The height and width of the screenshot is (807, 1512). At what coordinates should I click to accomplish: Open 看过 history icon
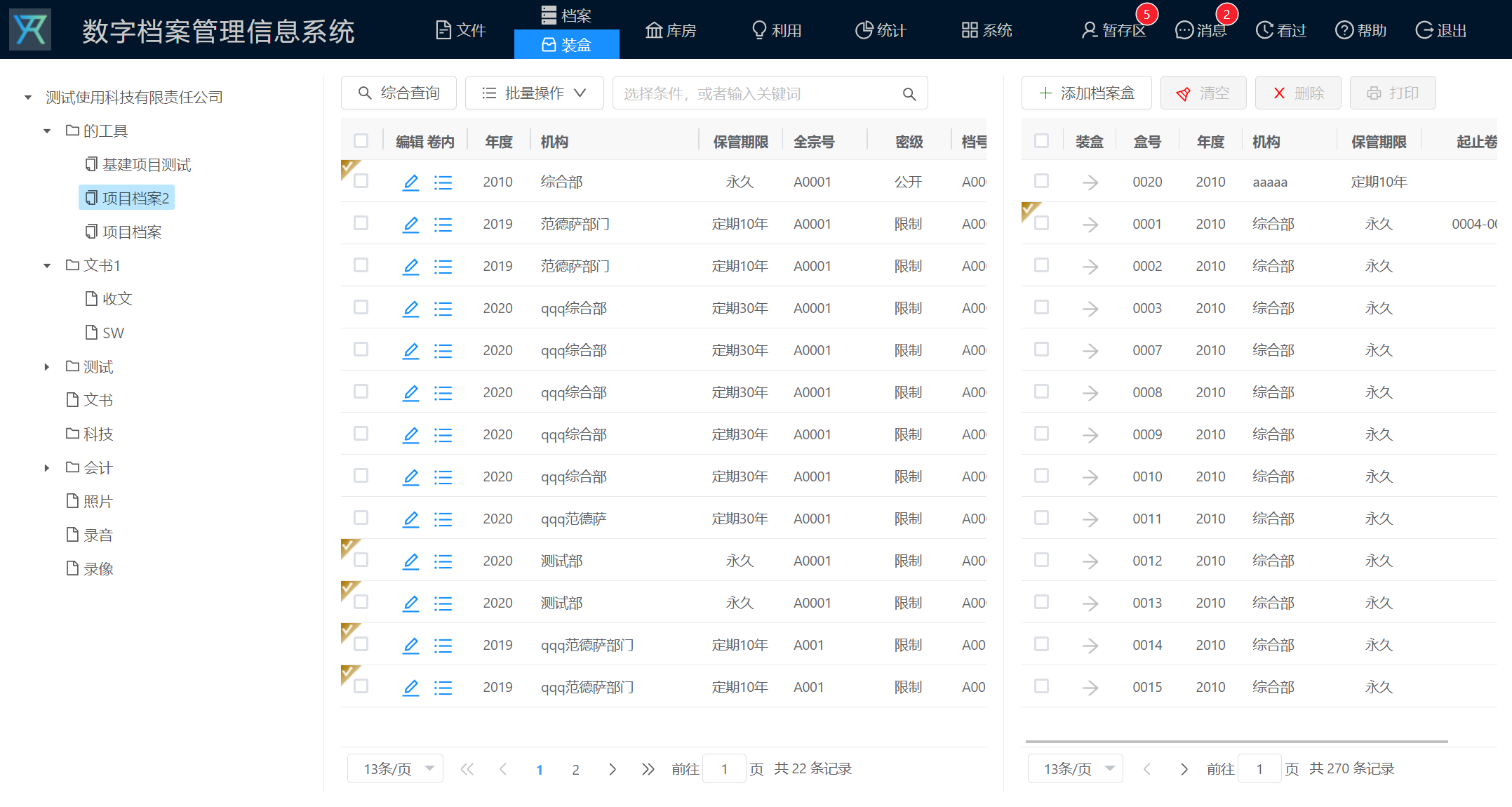pyautogui.click(x=1264, y=30)
